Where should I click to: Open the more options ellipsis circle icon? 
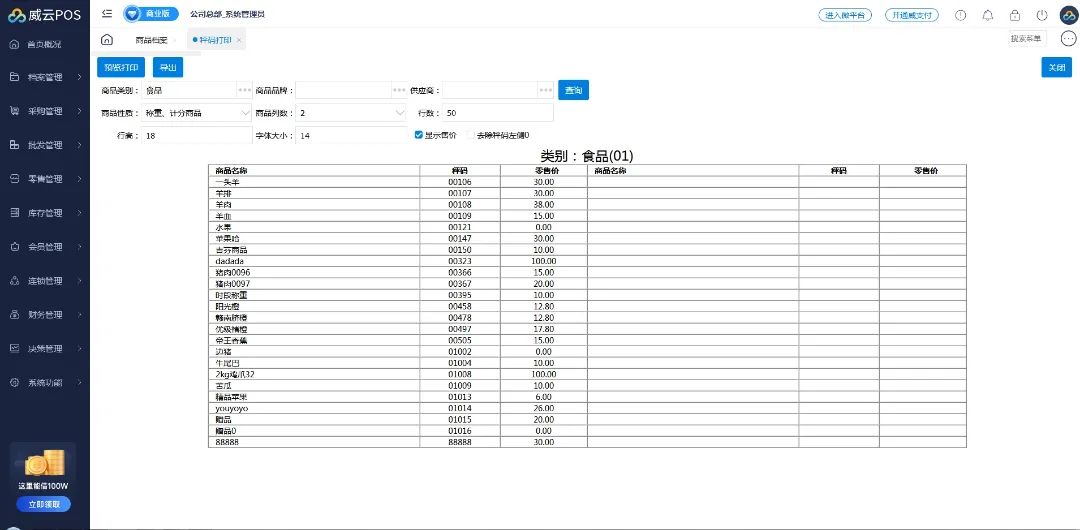click(1067, 39)
